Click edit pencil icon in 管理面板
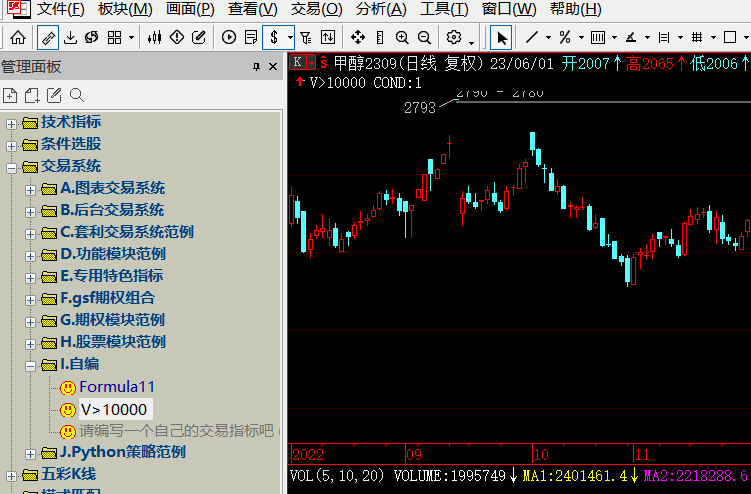Screen dimensions: 751x494 coord(54,95)
